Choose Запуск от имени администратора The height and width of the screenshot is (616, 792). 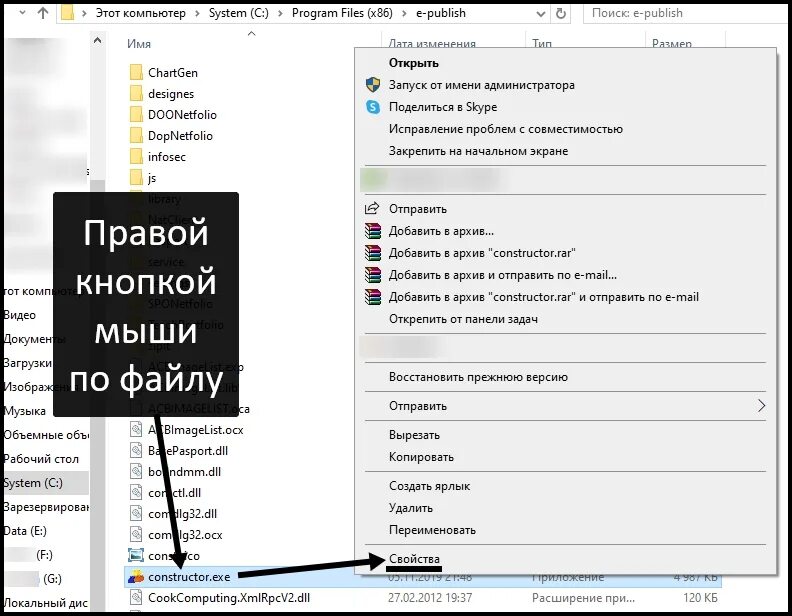pos(482,85)
